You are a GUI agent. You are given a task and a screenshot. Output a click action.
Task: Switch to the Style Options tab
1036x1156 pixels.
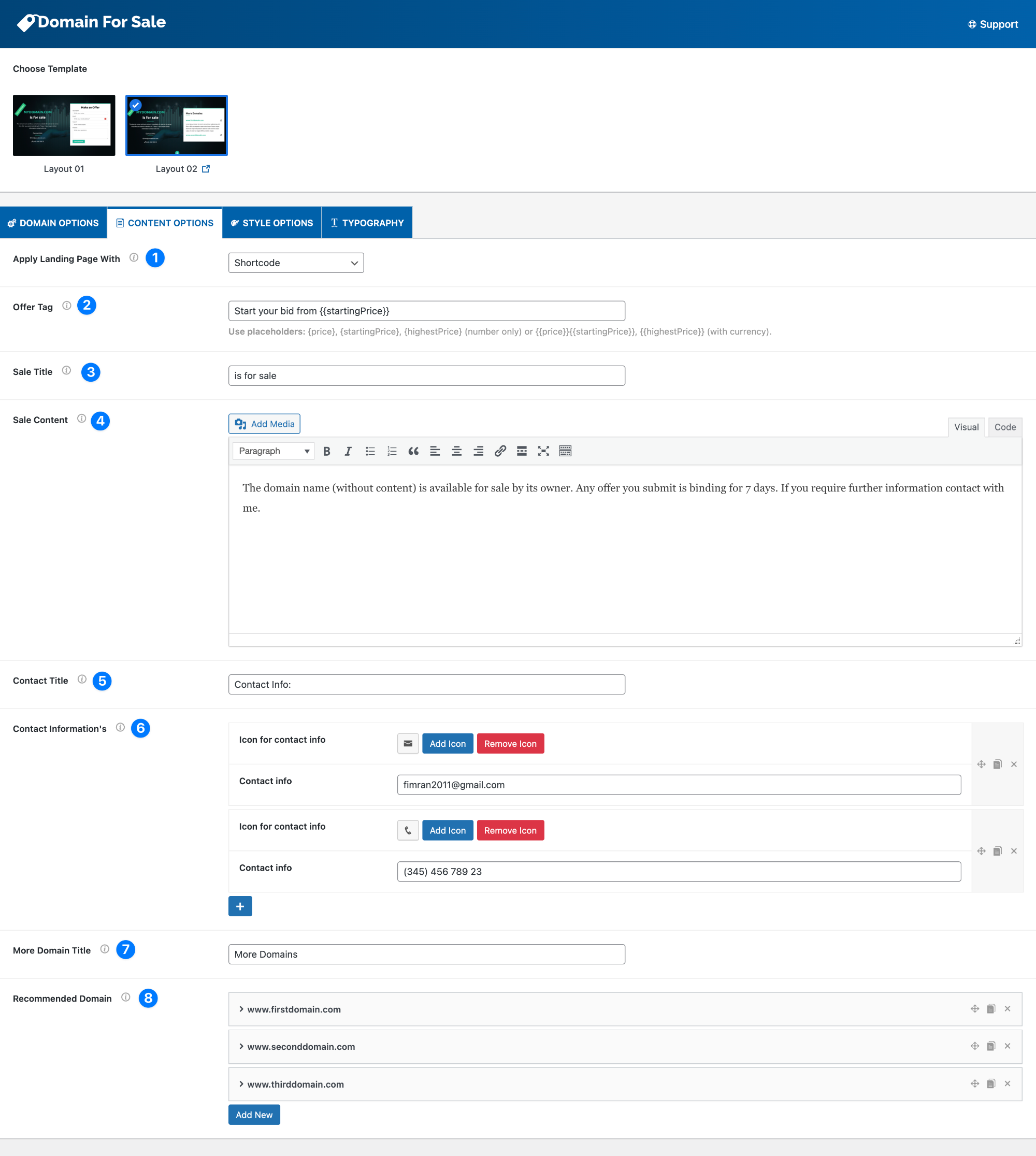[271, 223]
